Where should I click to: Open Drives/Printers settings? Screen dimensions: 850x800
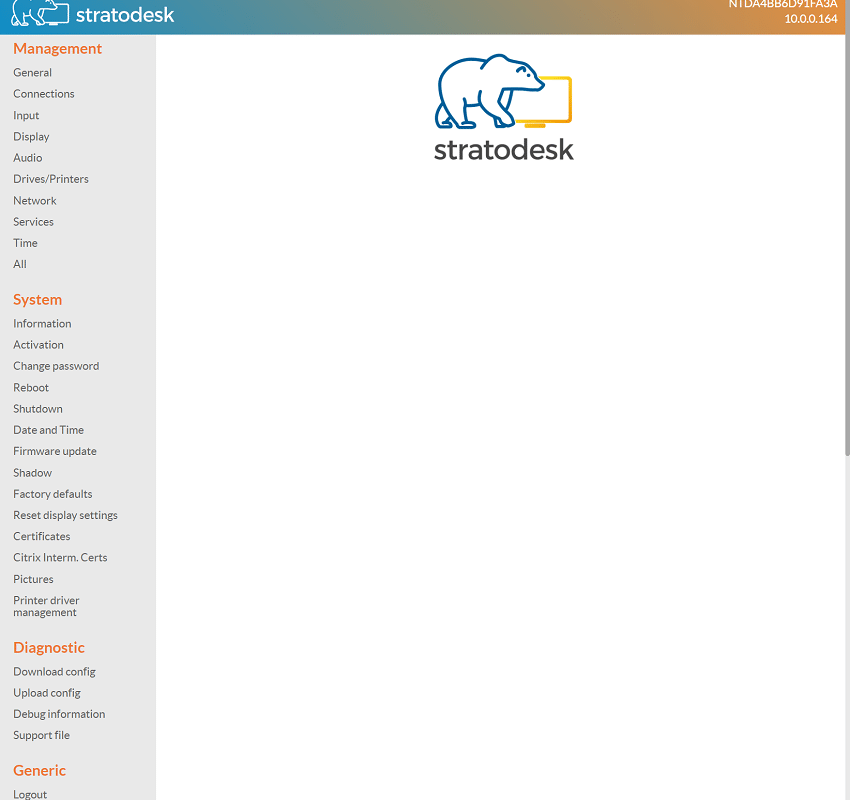tap(51, 179)
